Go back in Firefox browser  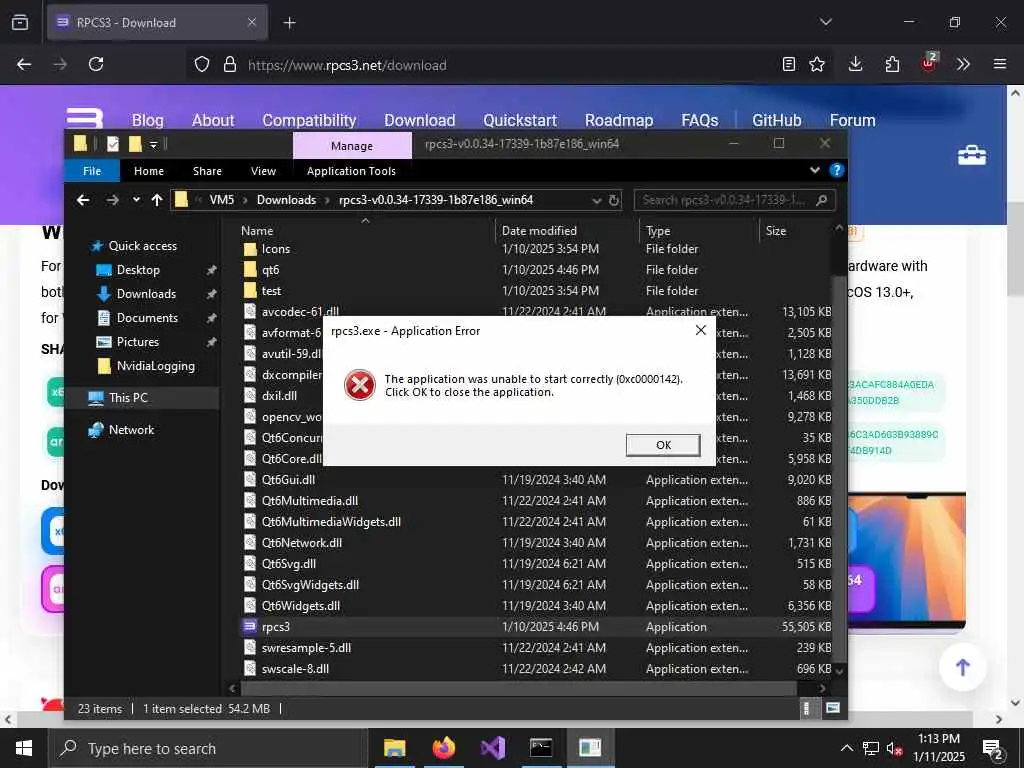24,64
